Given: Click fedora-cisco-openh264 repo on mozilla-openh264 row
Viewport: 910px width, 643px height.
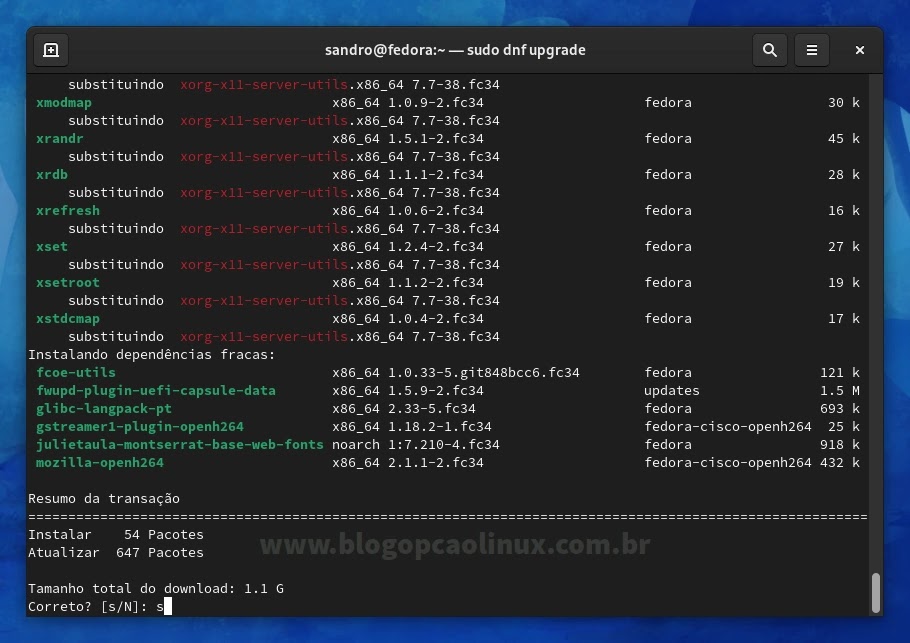Looking at the screenshot, I should point(728,463).
